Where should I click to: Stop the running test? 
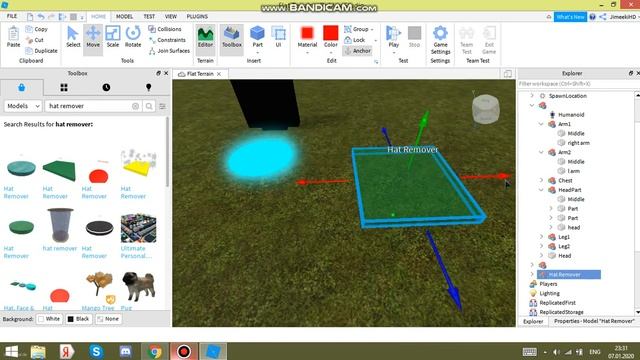coord(414,37)
